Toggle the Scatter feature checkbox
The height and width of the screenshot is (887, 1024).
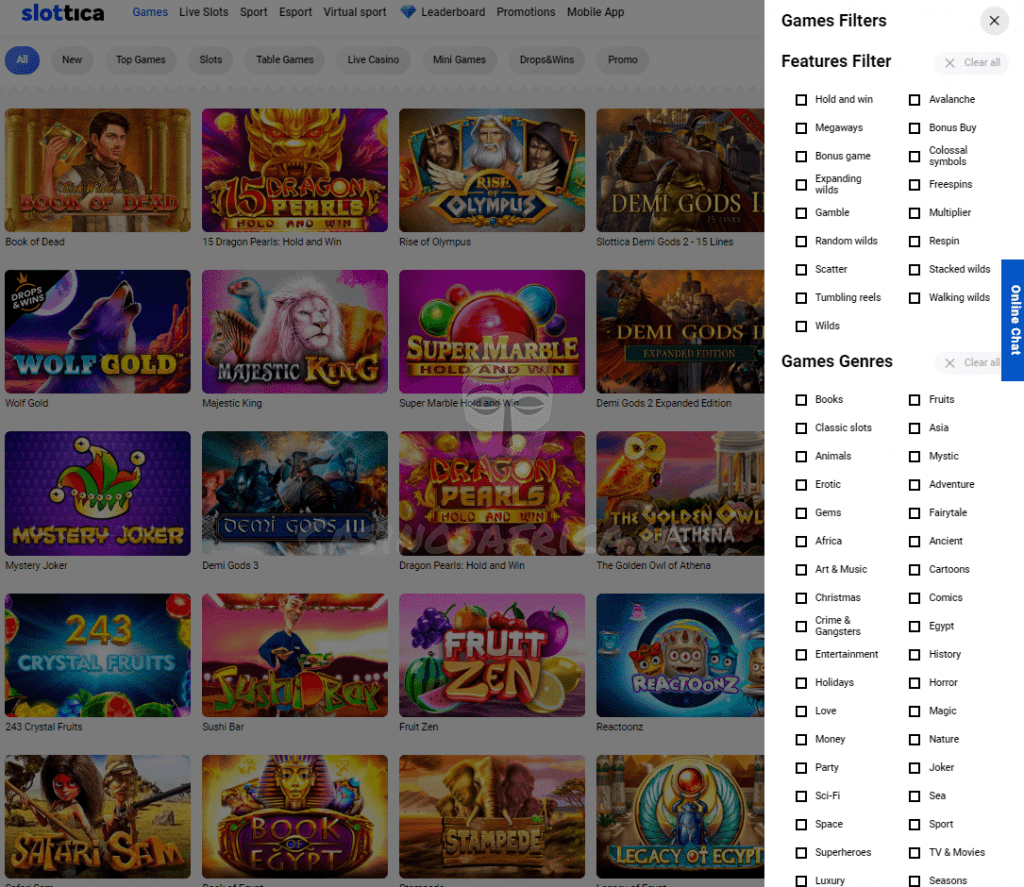coord(801,270)
